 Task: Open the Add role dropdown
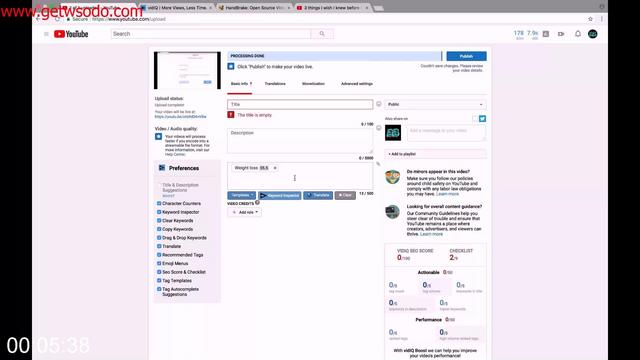coord(244,212)
